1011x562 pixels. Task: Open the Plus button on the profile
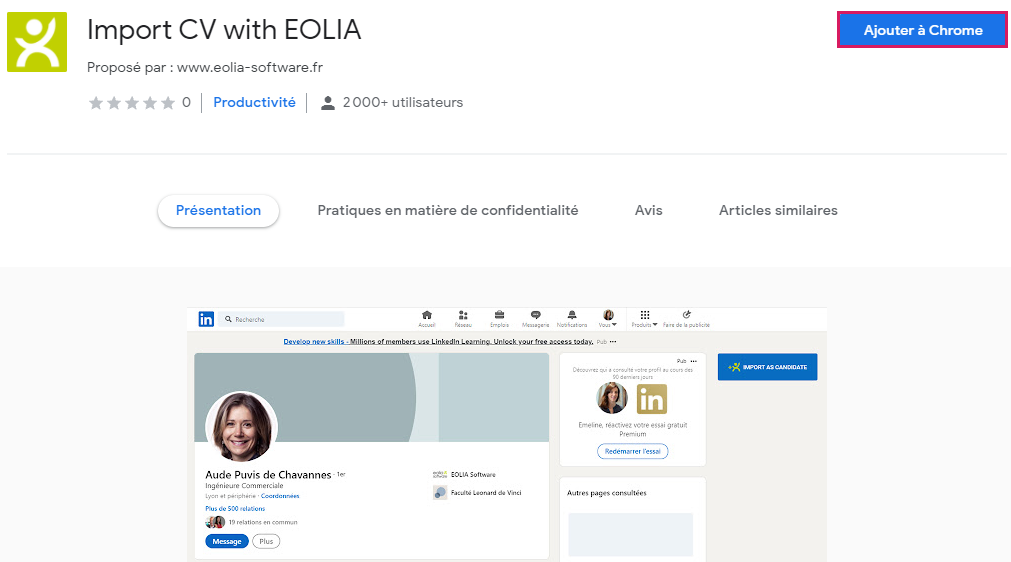pos(266,541)
